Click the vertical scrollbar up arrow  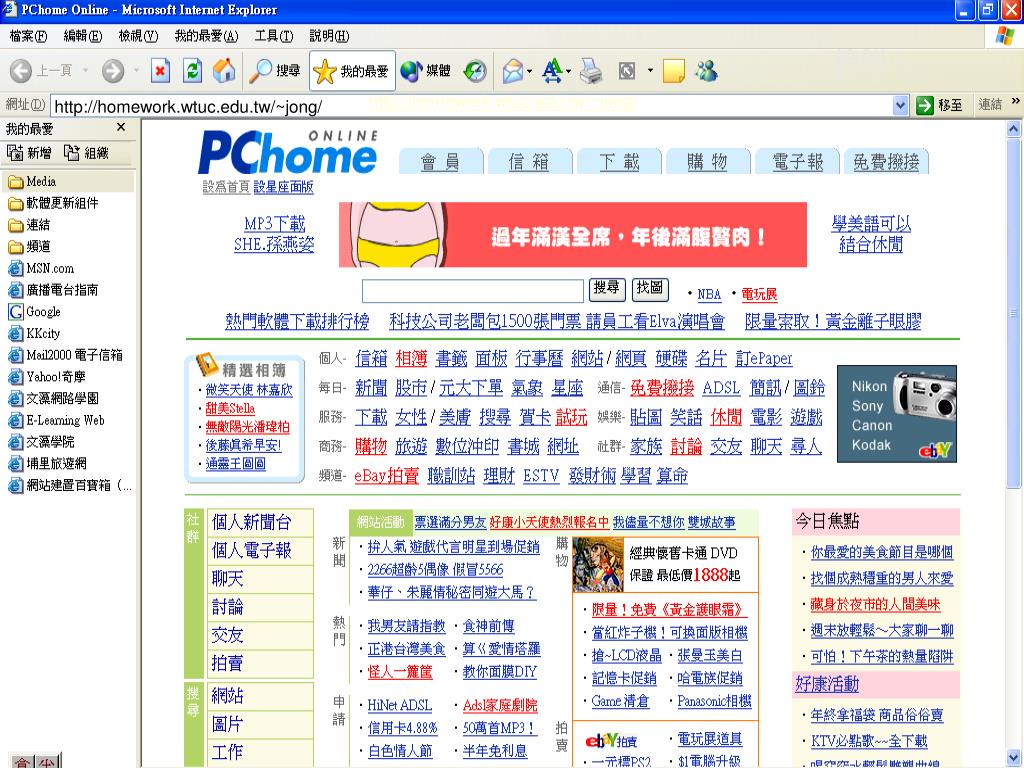pos(1014,129)
